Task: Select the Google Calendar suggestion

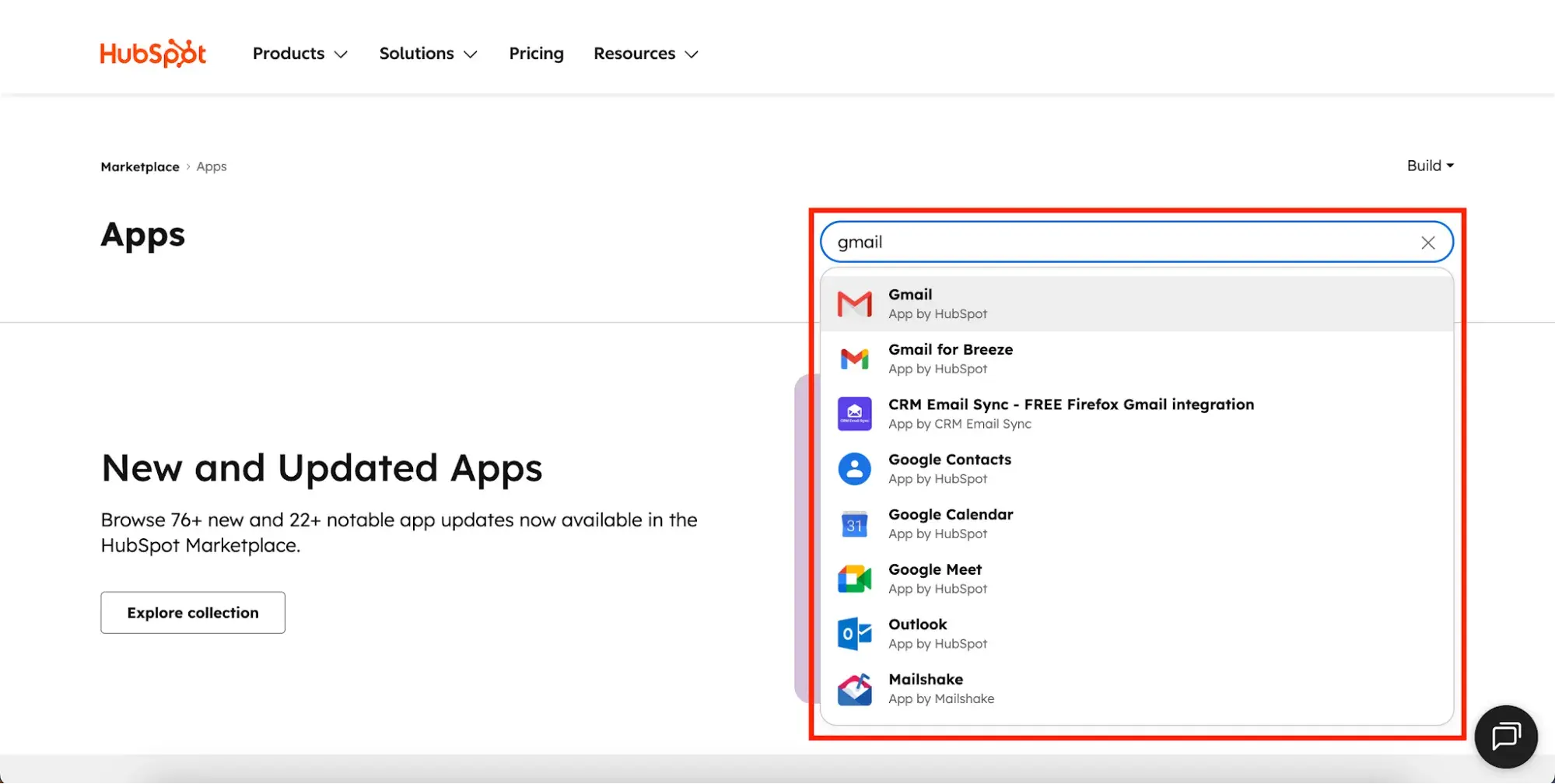Action: (1136, 524)
